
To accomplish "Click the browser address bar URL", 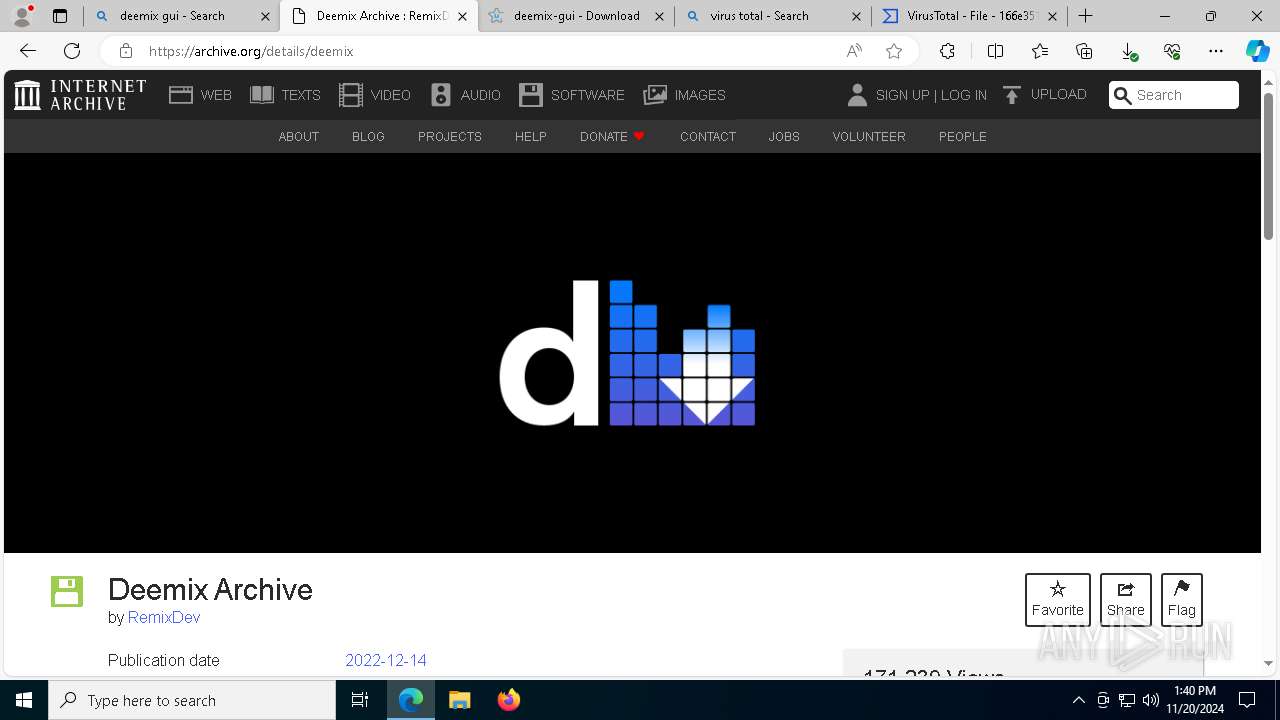I will coord(251,51).
